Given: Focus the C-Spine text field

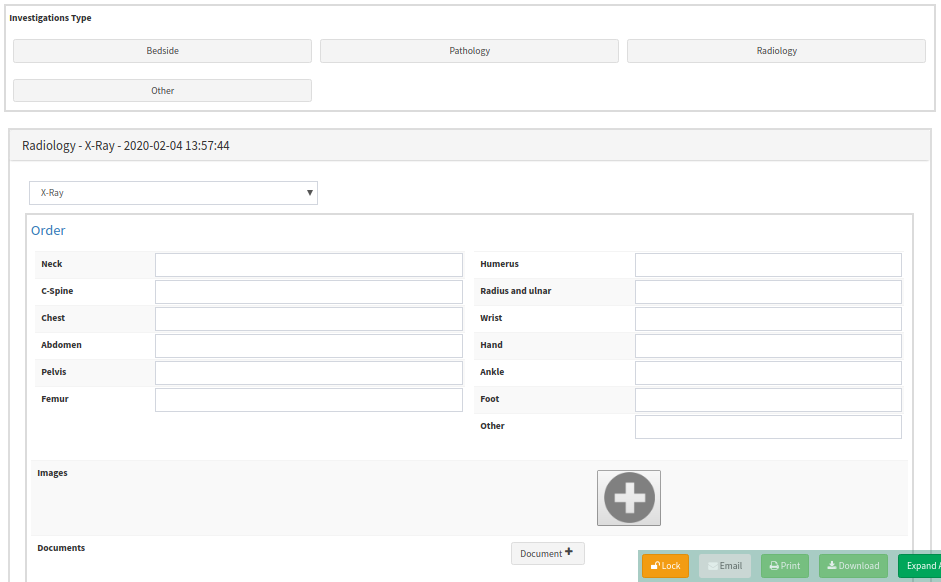Looking at the screenshot, I should (308, 292).
